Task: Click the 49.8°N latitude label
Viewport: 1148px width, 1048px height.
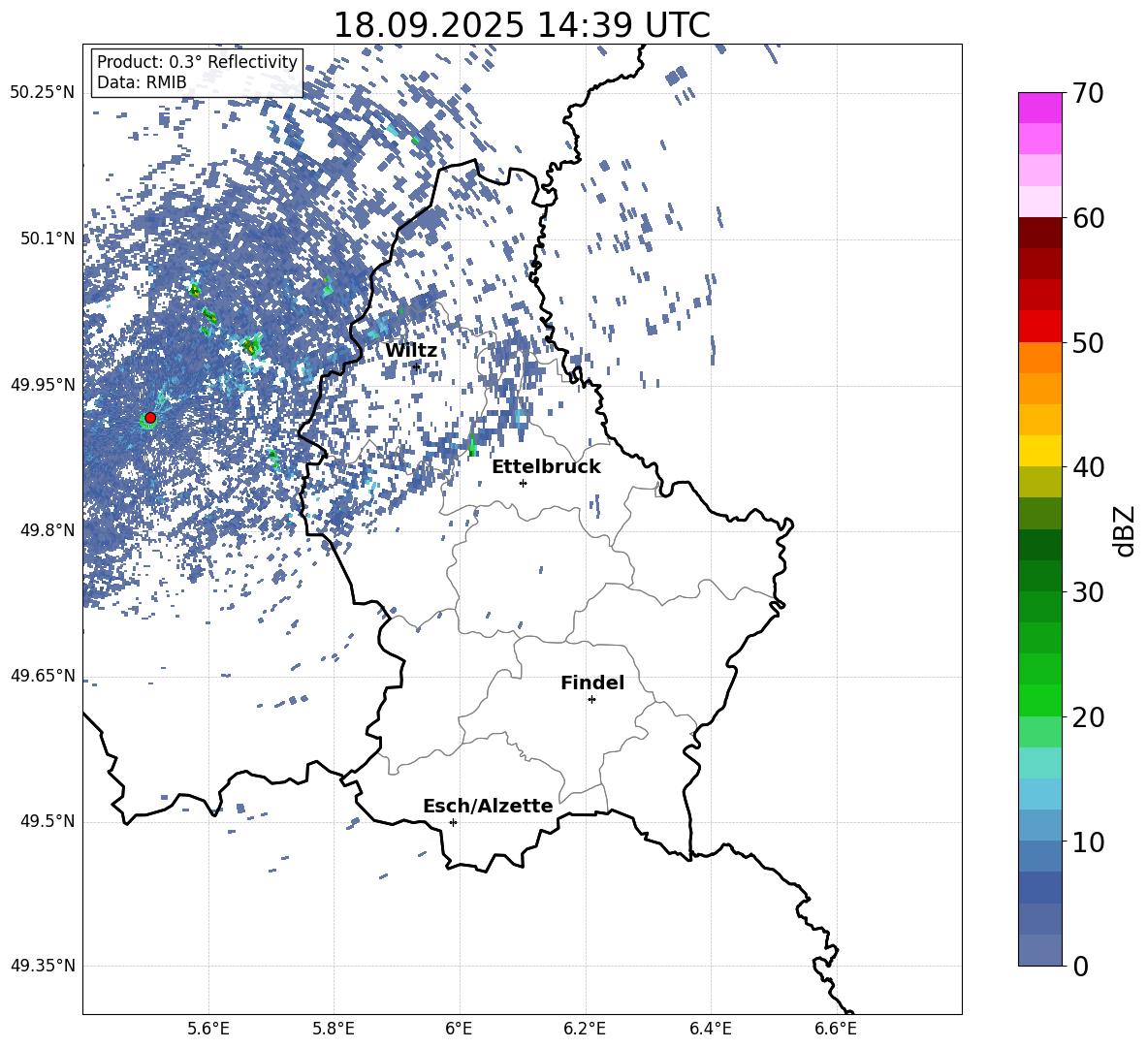Action: 48,530
